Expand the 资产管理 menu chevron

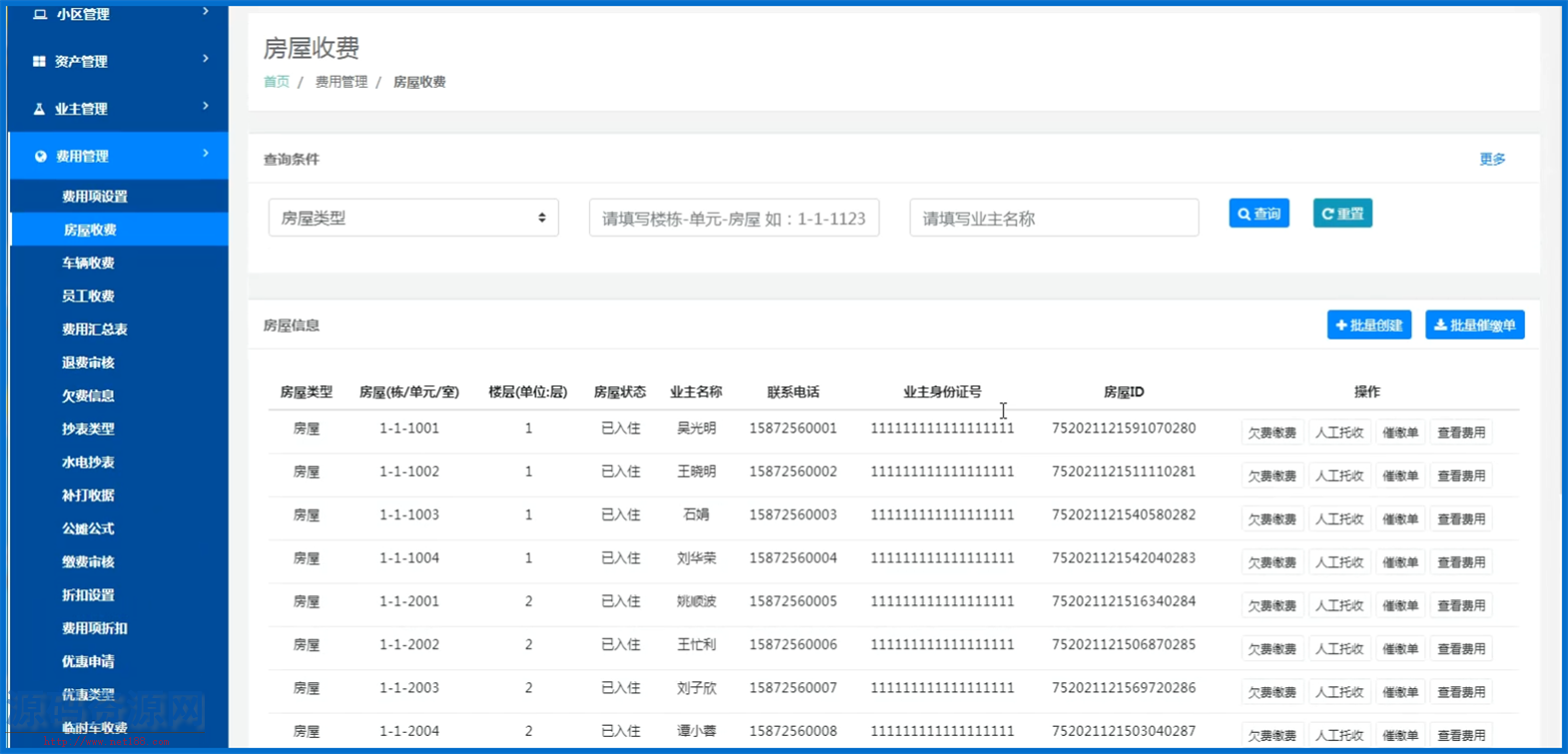pyautogui.click(x=206, y=59)
